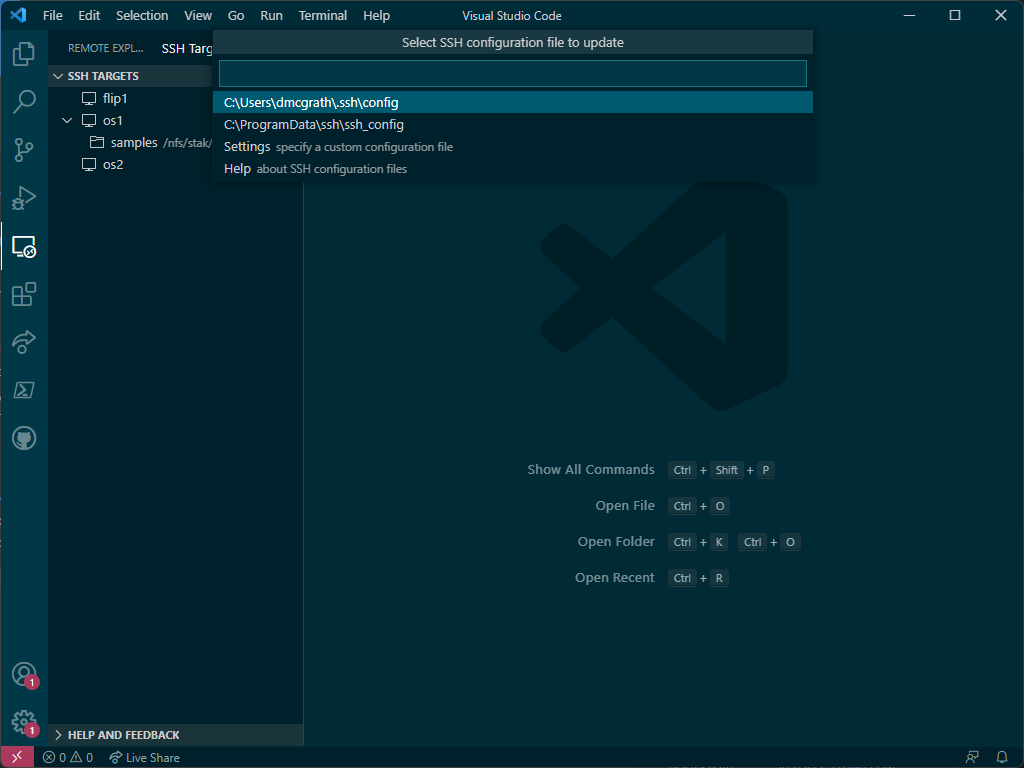Maximize the Visual Studio Code window

[x=955, y=15]
